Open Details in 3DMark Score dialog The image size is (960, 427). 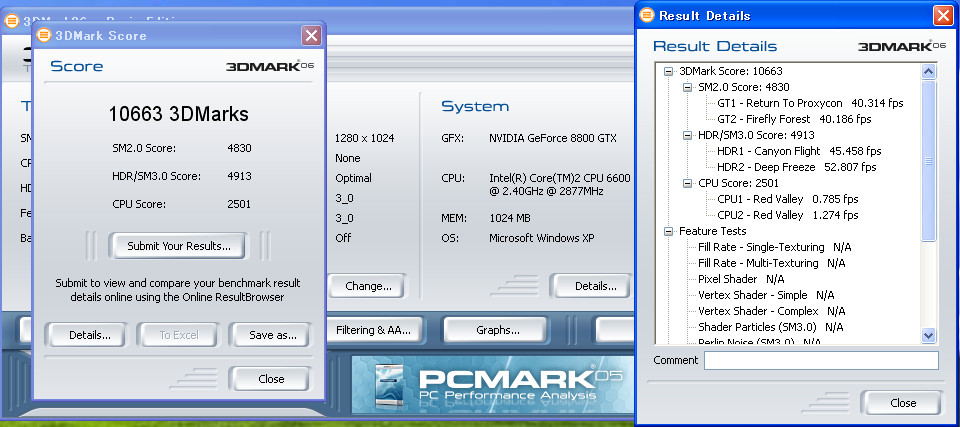(89, 335)
